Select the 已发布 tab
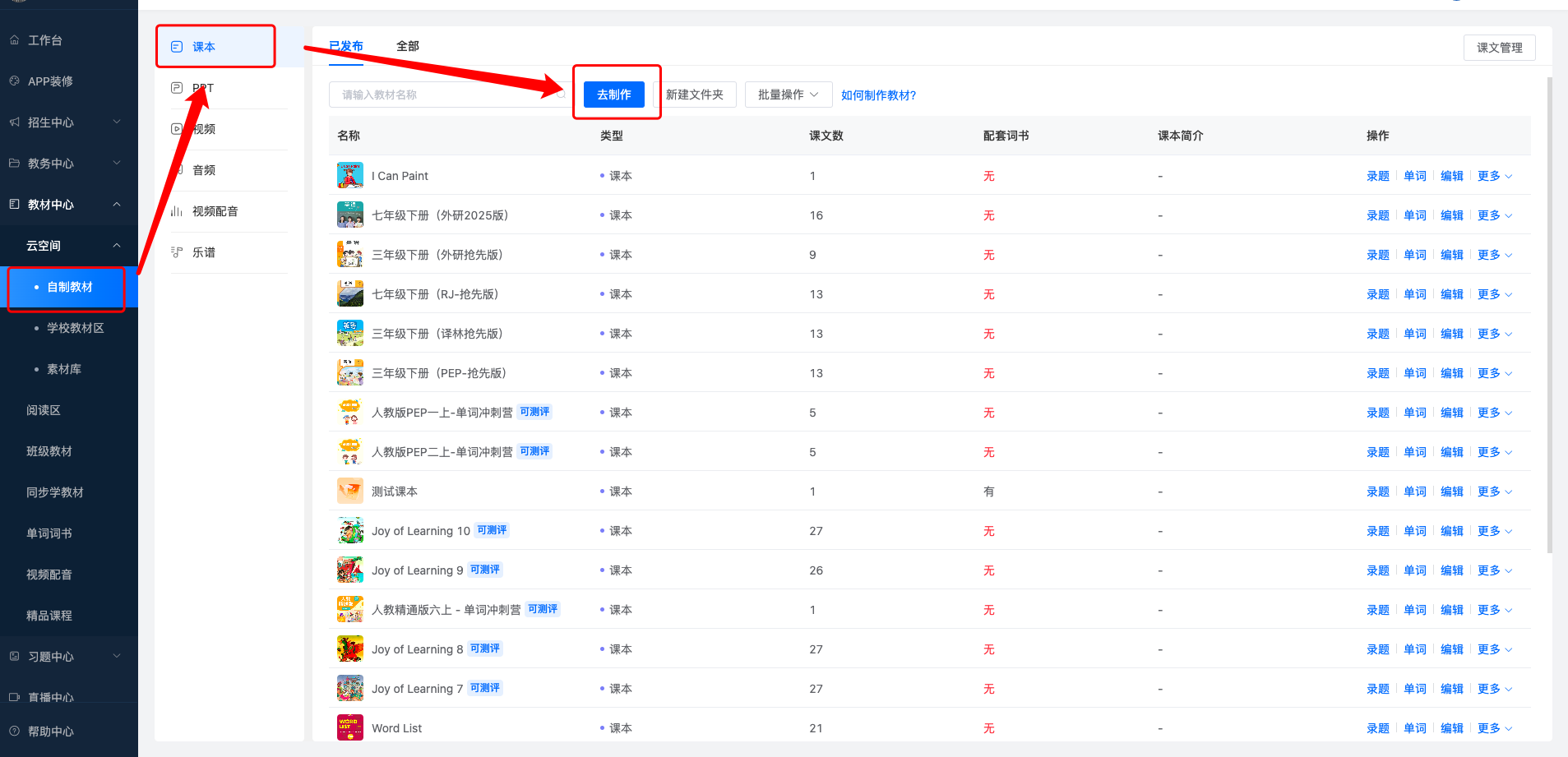The image size is (1568, 757). pyautogui.click(x=346, y=46)
